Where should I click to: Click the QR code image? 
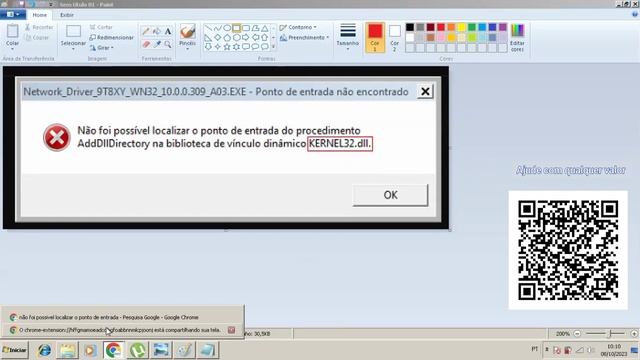(x=568, y=250)
